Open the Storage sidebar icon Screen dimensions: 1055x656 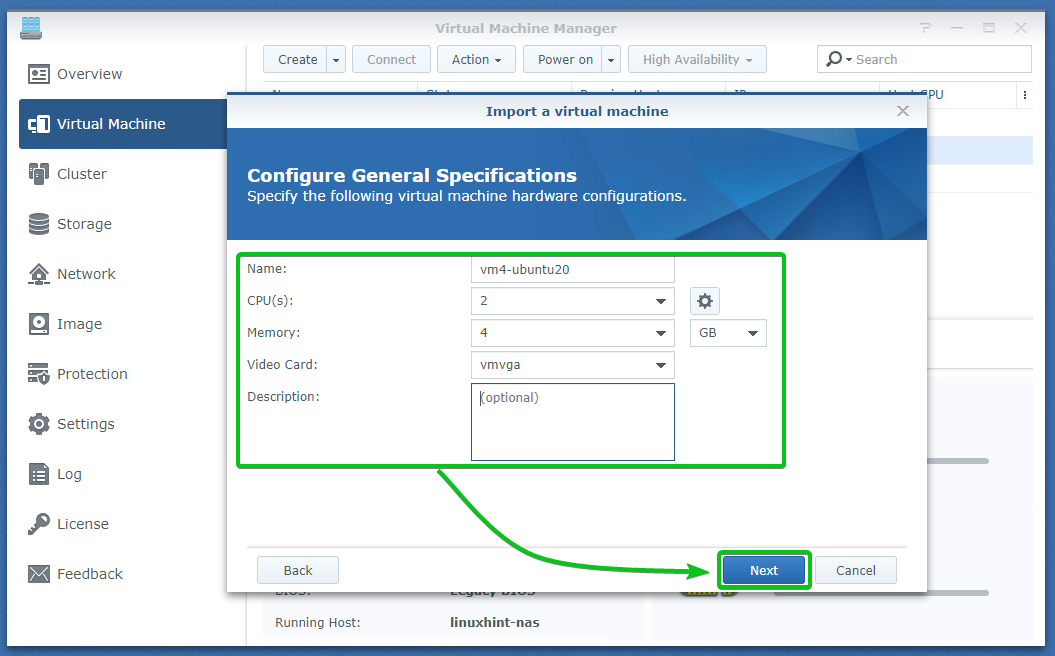[x=39, y=224]
